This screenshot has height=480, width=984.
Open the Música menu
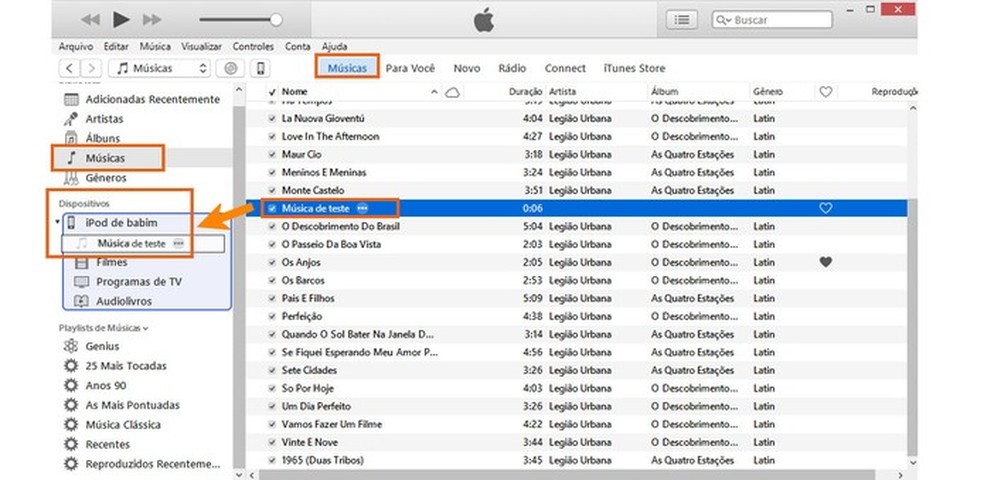pos(155,46)
